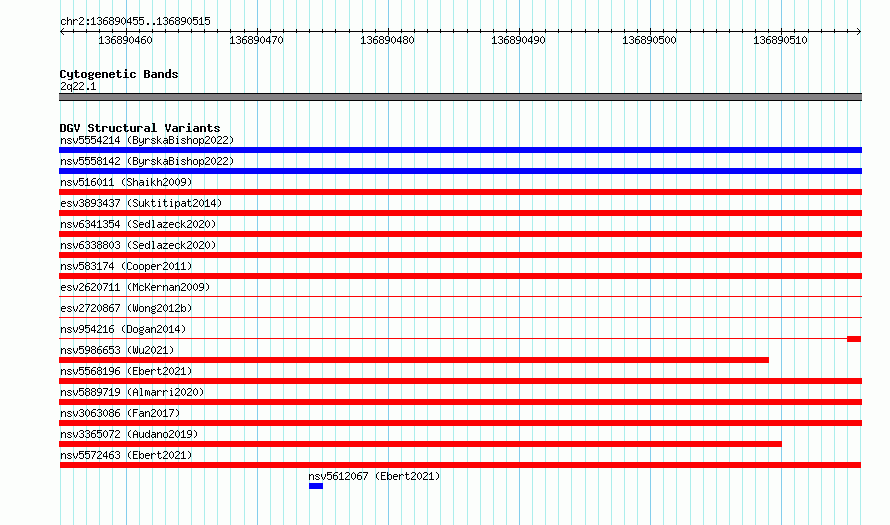The width and height of the screenshot is (890, 525).
Task: Click ruler position 136890460
Action: click(125, 40)
